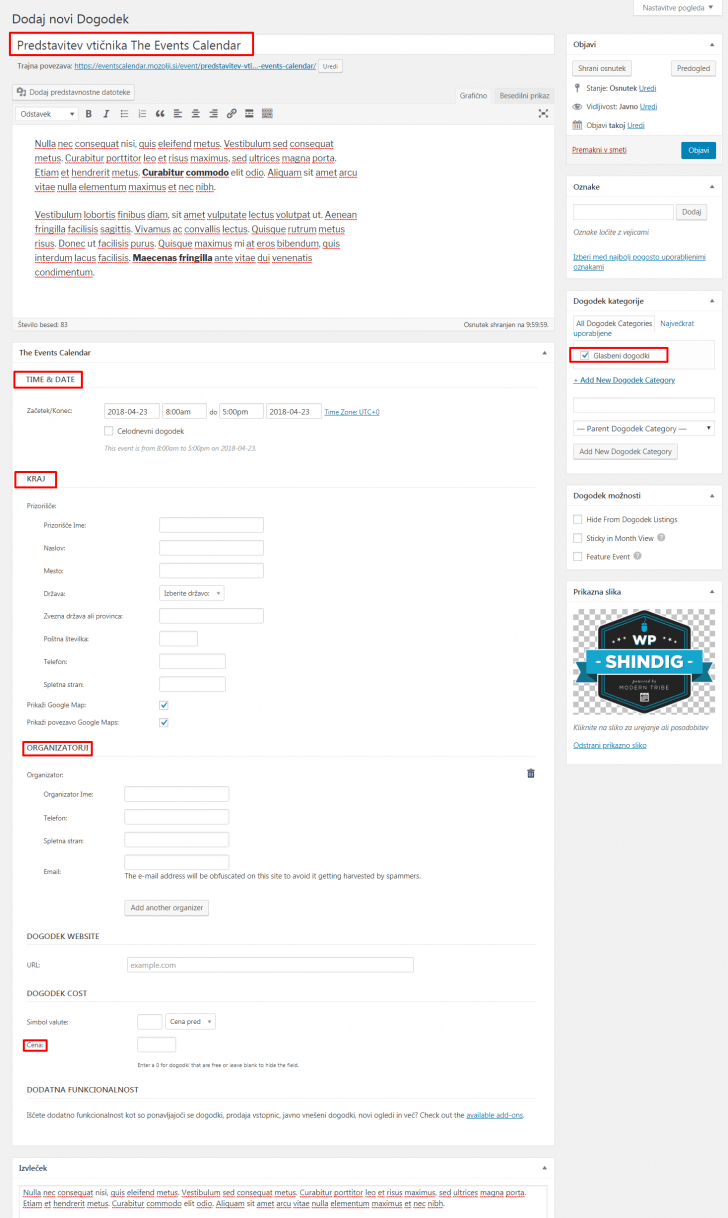
Task: Click the blue Objavi publish button
Action: click(x=698, y=150)
